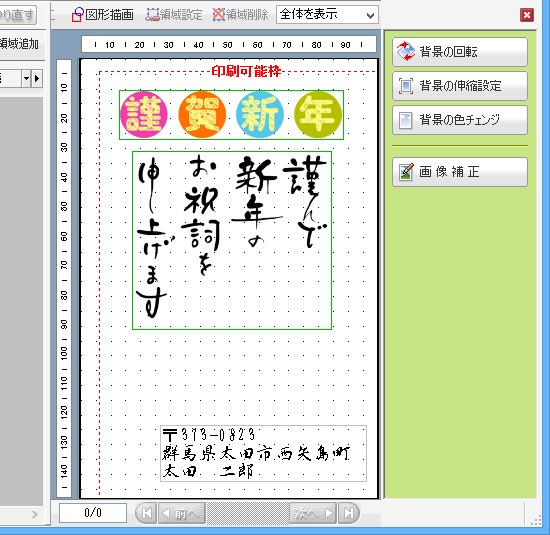This screenshot has height=535, width=550.
Task: Click the postal code 373-0823 text
Action: 209,435
